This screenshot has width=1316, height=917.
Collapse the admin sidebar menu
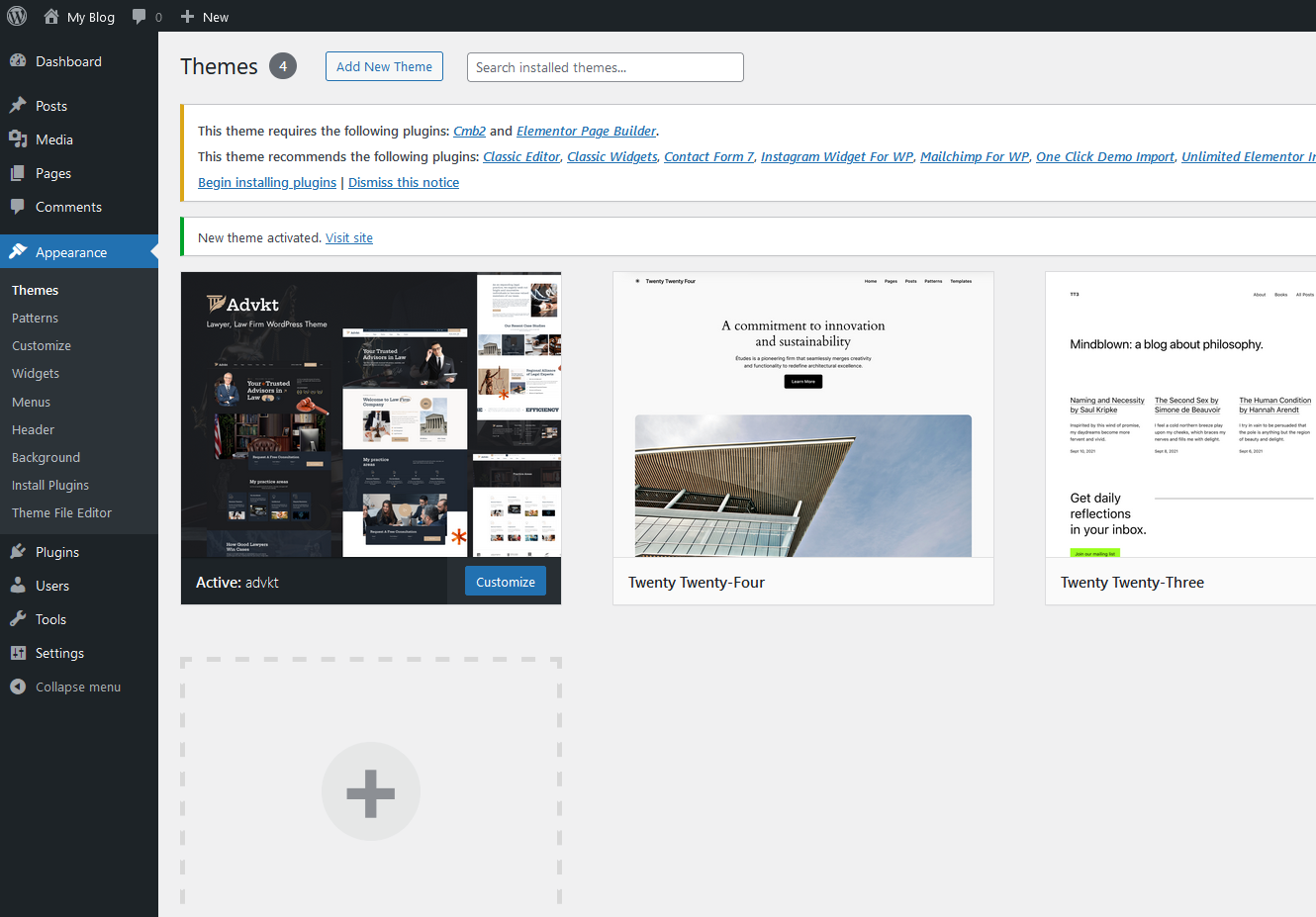(x=77, y=687)
